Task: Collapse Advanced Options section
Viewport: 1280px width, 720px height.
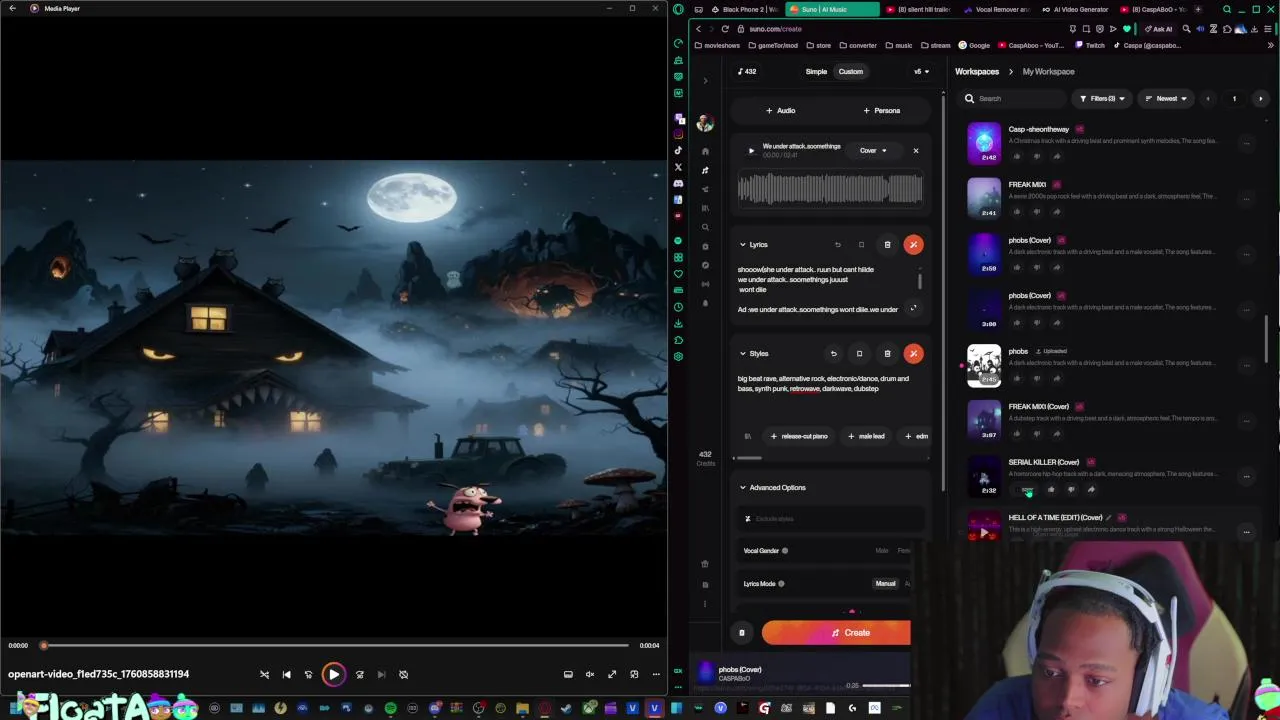Action: pos(743,487)
